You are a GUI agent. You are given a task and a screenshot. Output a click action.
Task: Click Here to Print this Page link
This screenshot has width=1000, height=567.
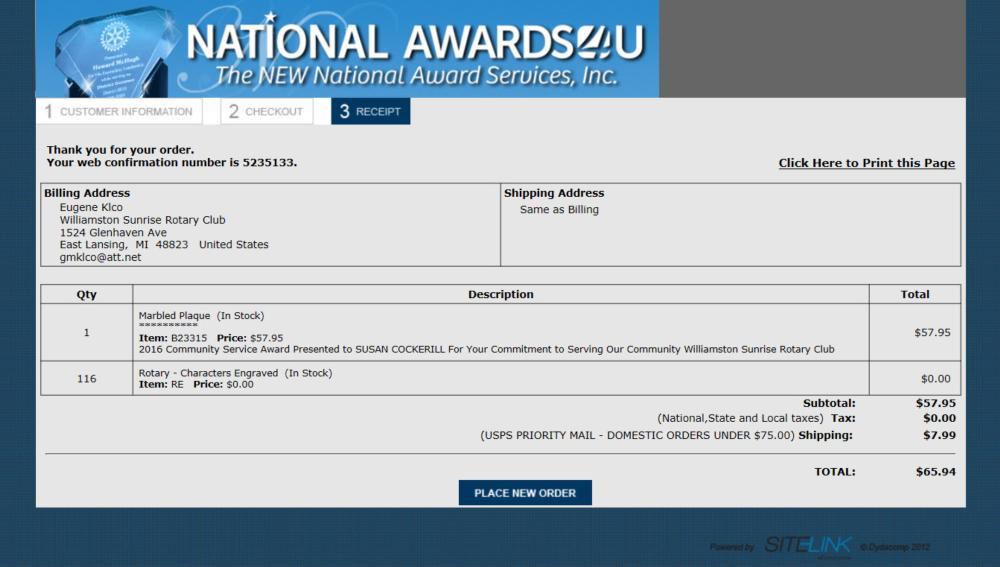867,163
